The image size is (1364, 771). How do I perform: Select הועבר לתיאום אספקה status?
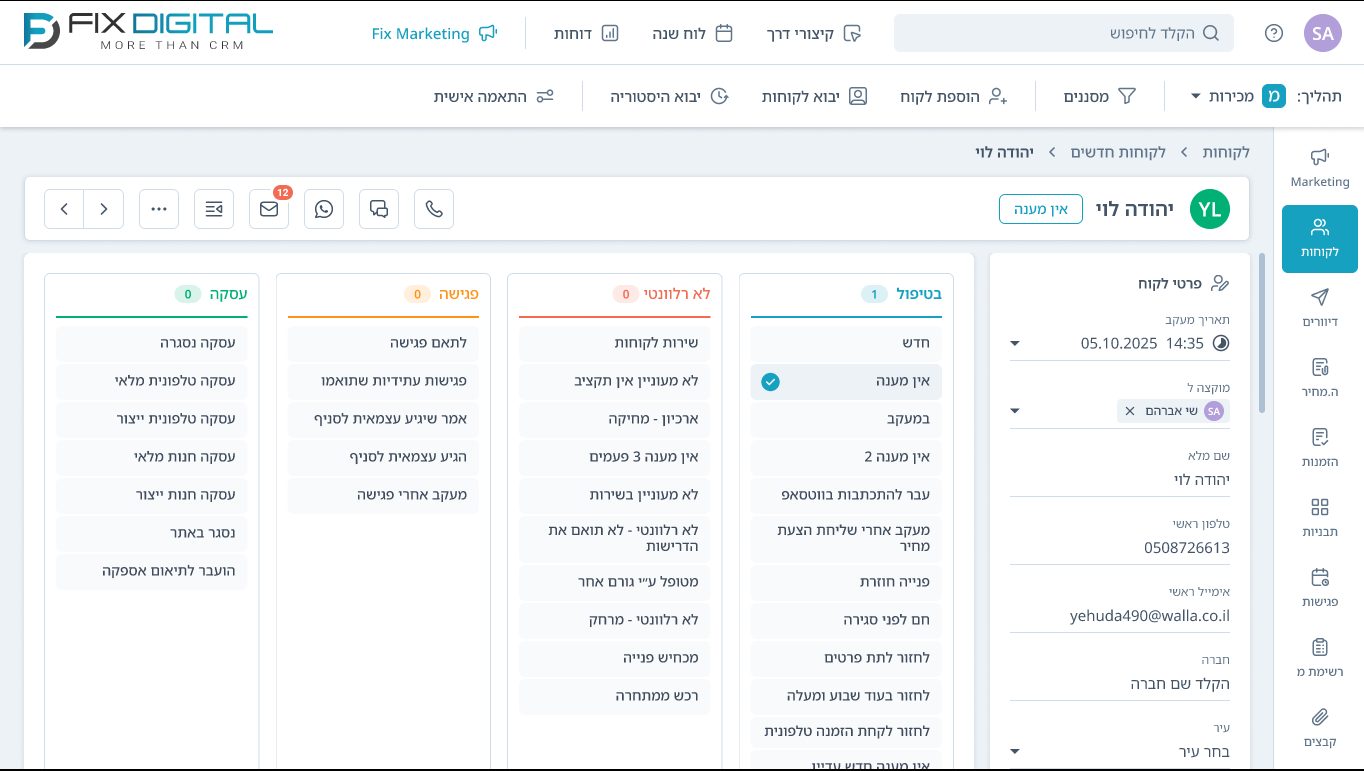(151, 571)
